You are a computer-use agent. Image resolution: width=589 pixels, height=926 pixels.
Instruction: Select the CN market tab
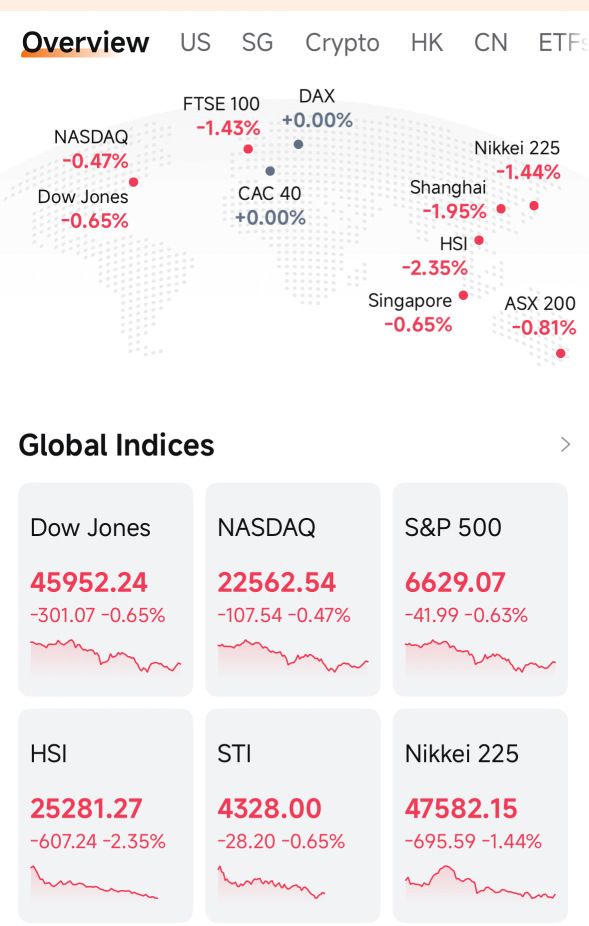click(x=490, y=43)
